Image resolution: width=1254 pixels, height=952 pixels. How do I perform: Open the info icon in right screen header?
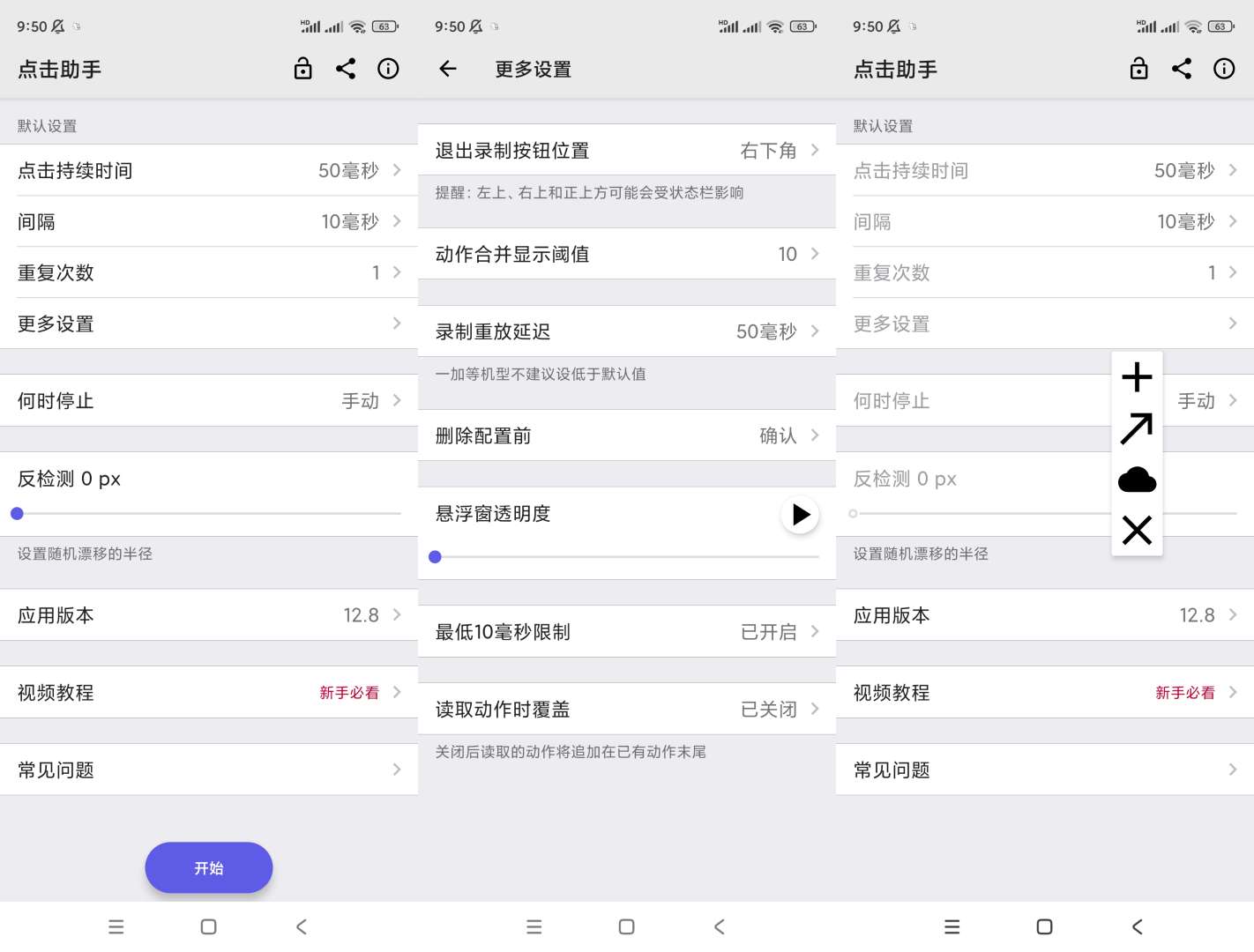tap(1224, 69)
